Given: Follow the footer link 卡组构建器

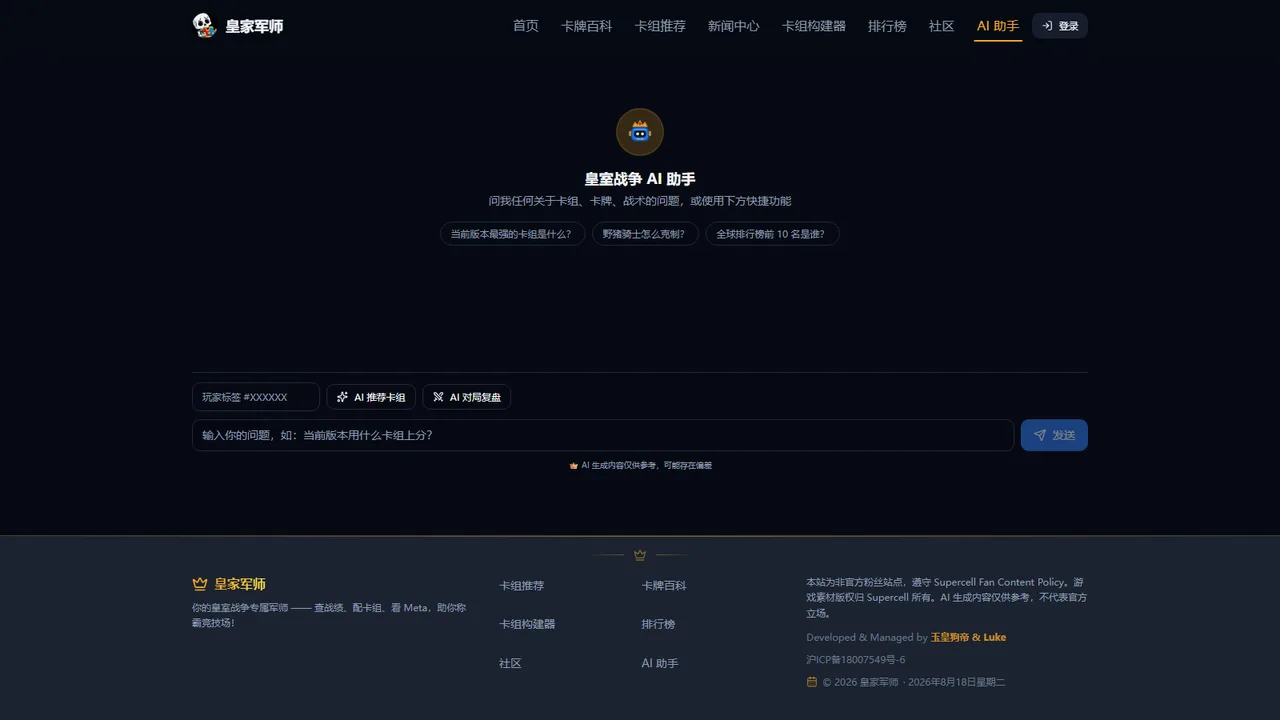Looking at the screenshot, I should 527,624.
